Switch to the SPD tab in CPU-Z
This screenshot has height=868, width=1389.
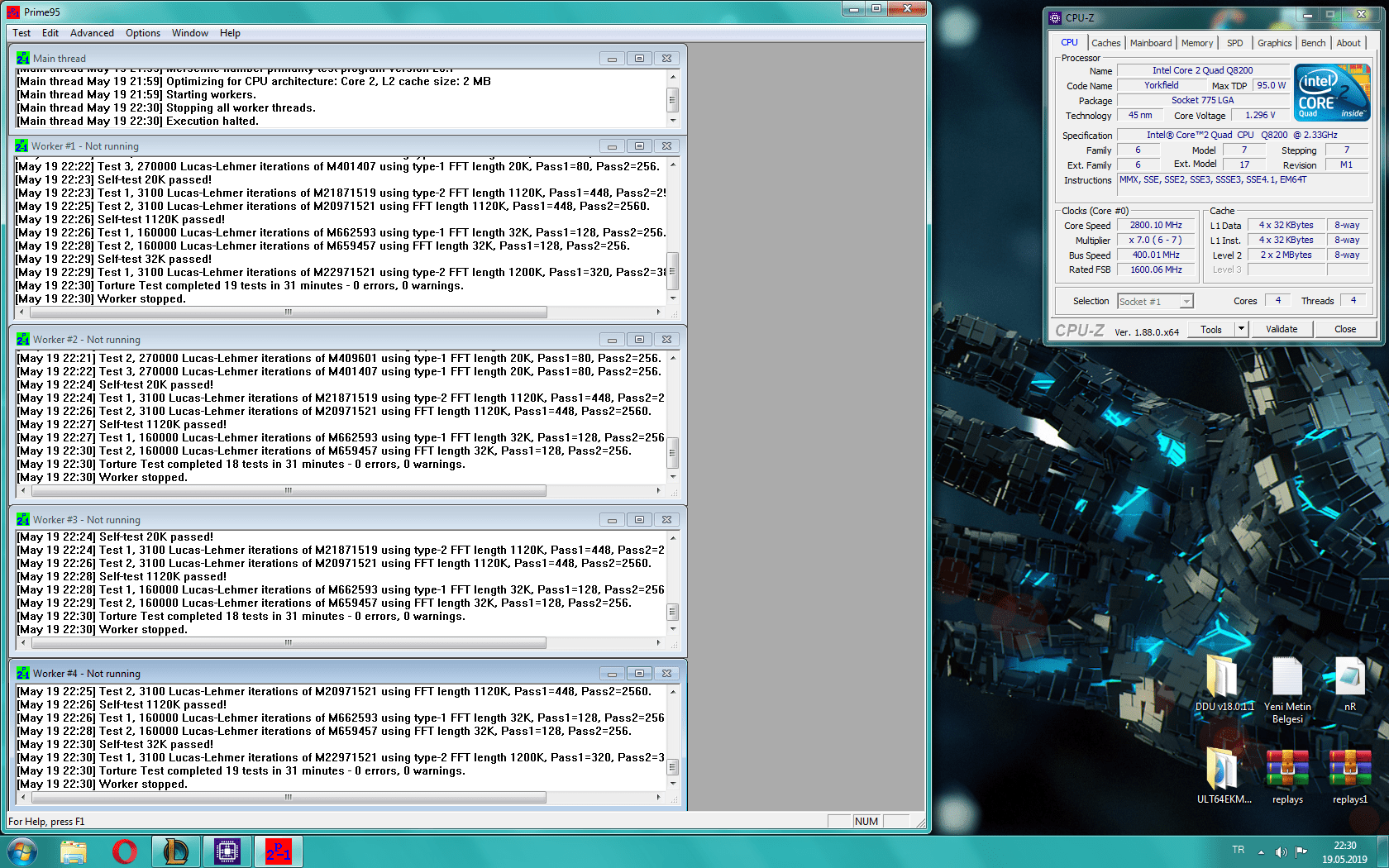pos(1235,43)
